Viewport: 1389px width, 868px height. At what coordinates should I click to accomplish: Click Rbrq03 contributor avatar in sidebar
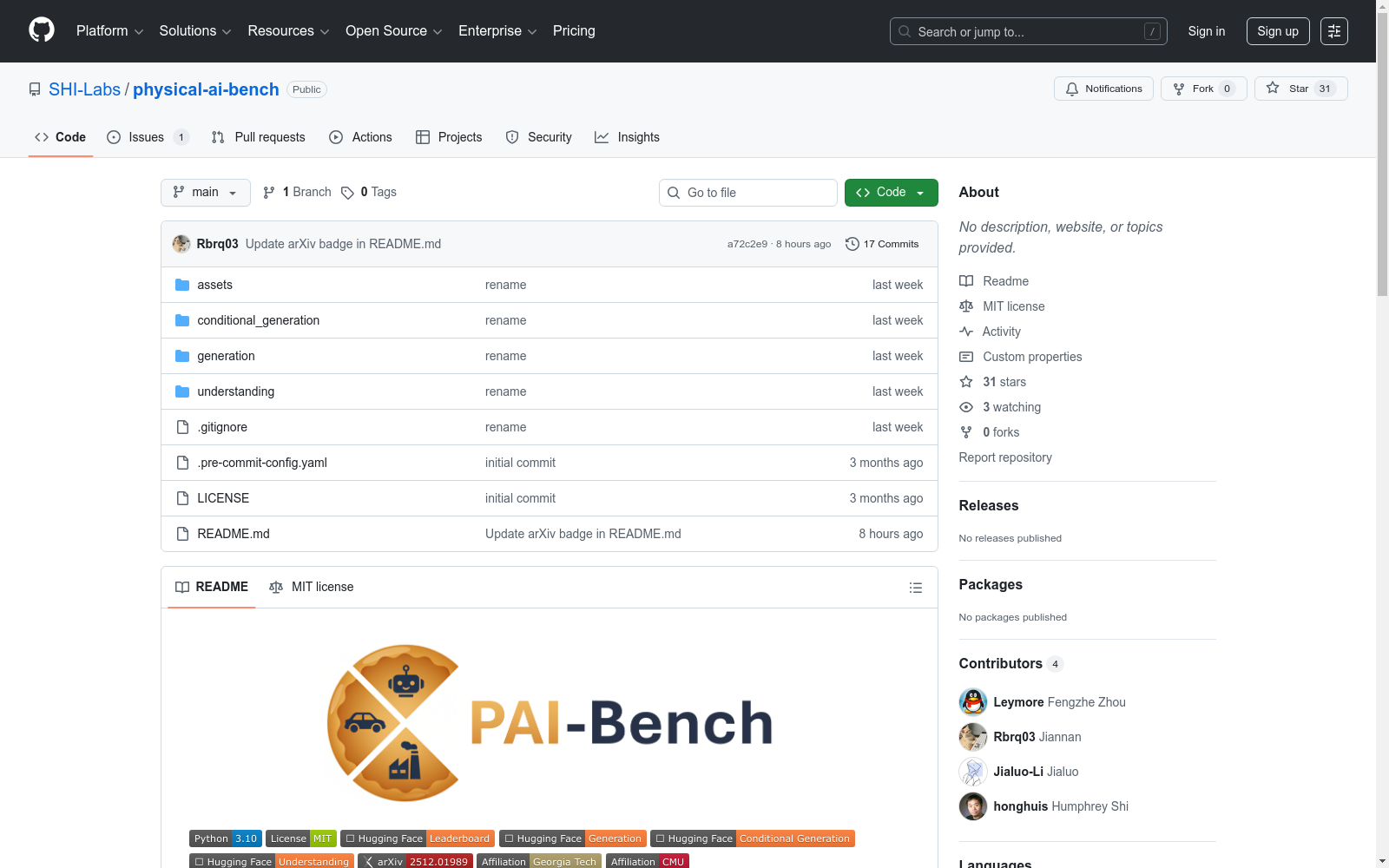pos(973,737)
